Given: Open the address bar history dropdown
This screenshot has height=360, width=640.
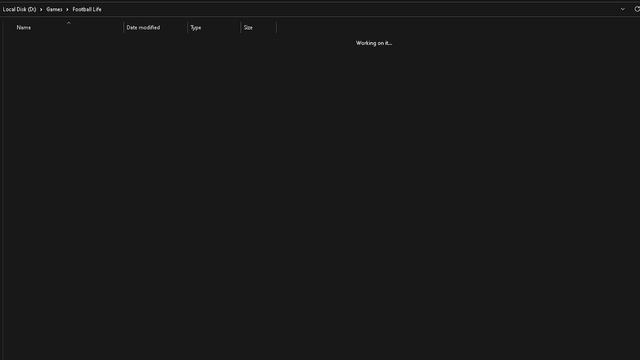Looking at the screenshot, I should [622, 9].
